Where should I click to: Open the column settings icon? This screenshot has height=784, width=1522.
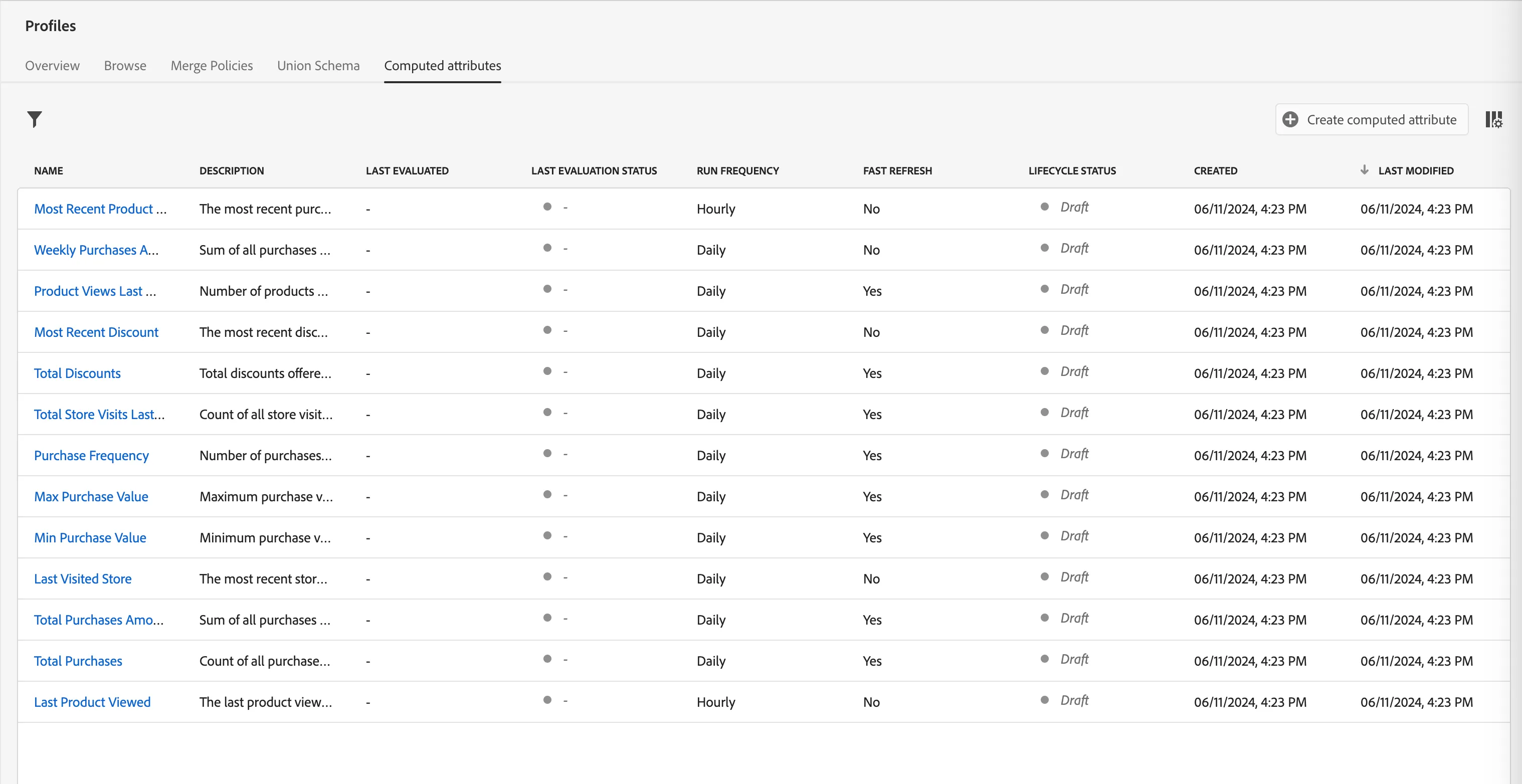tap(1493, 119)
